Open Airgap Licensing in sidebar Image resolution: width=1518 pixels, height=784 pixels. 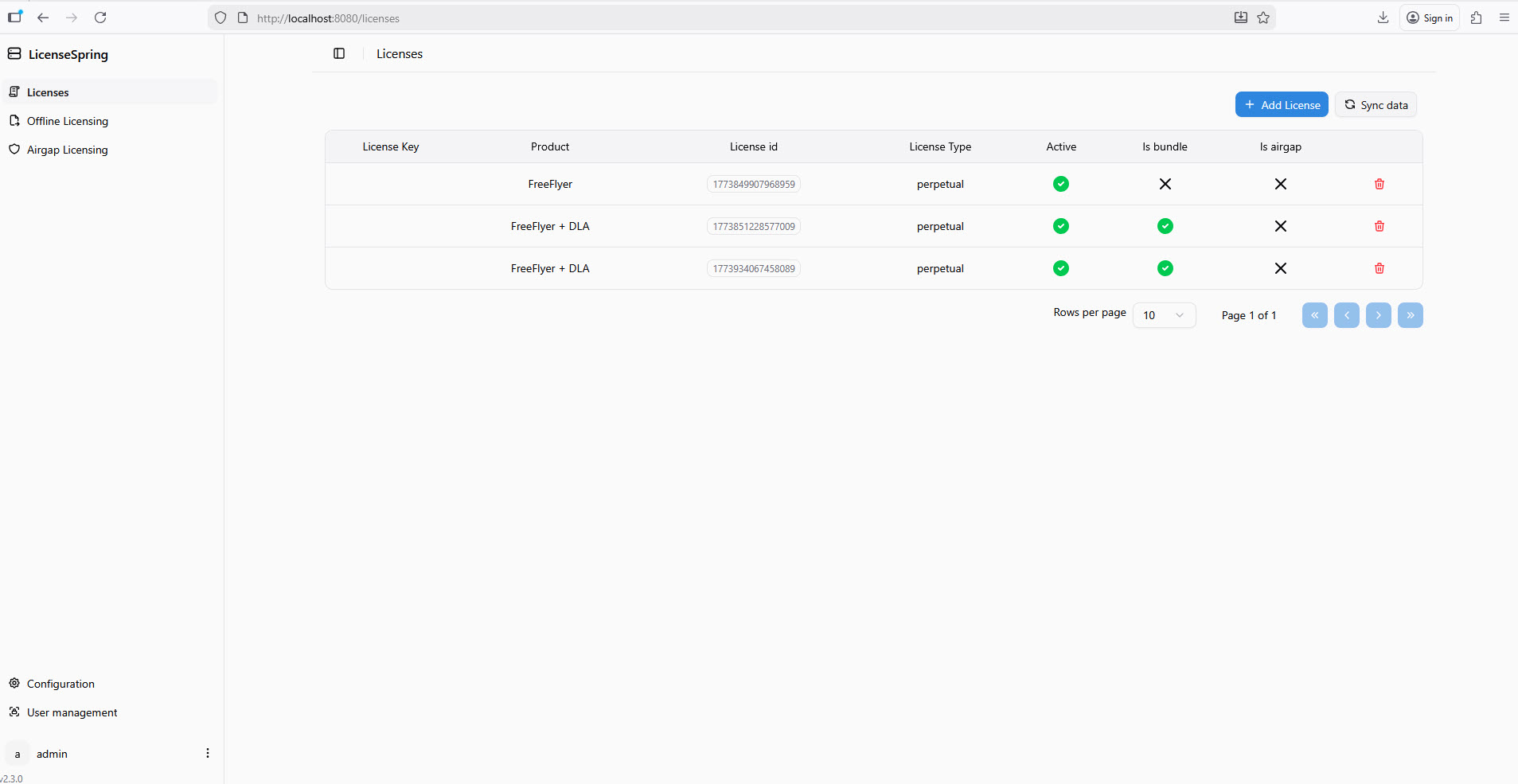[68, 150]
